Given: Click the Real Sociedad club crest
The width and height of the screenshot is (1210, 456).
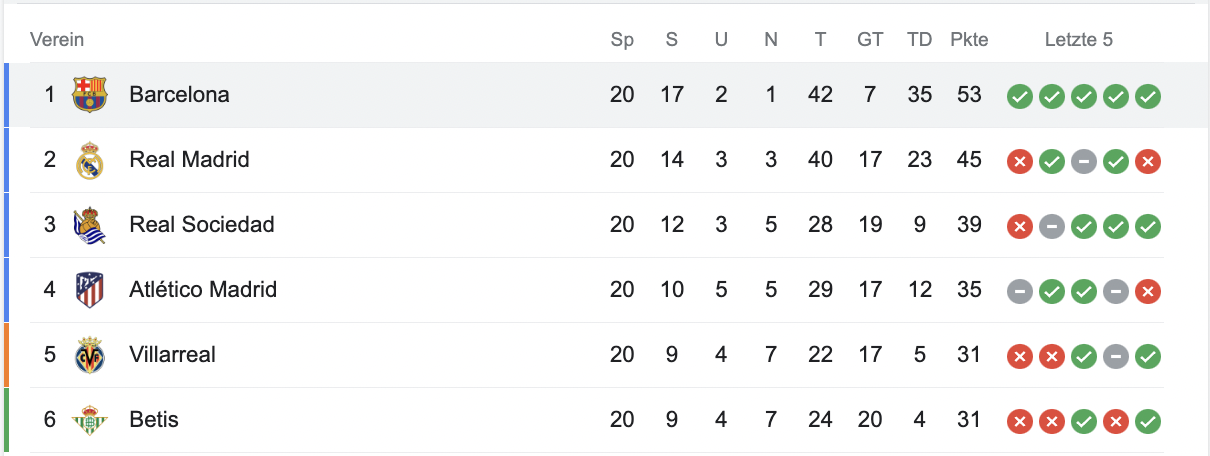Looking at the screenshot, I should [x=90, y=225].
